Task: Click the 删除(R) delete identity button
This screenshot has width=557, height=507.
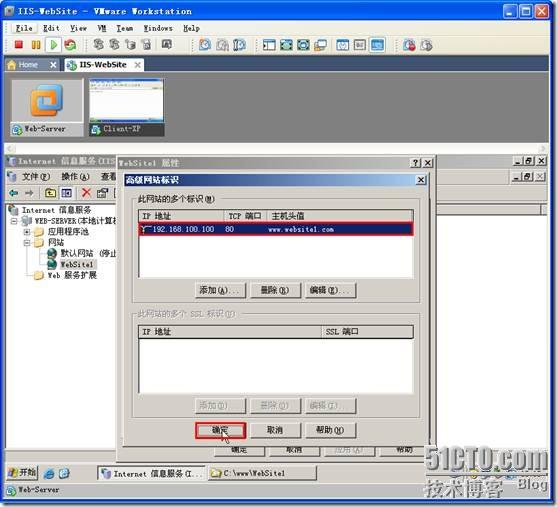Action: [275, 290]
